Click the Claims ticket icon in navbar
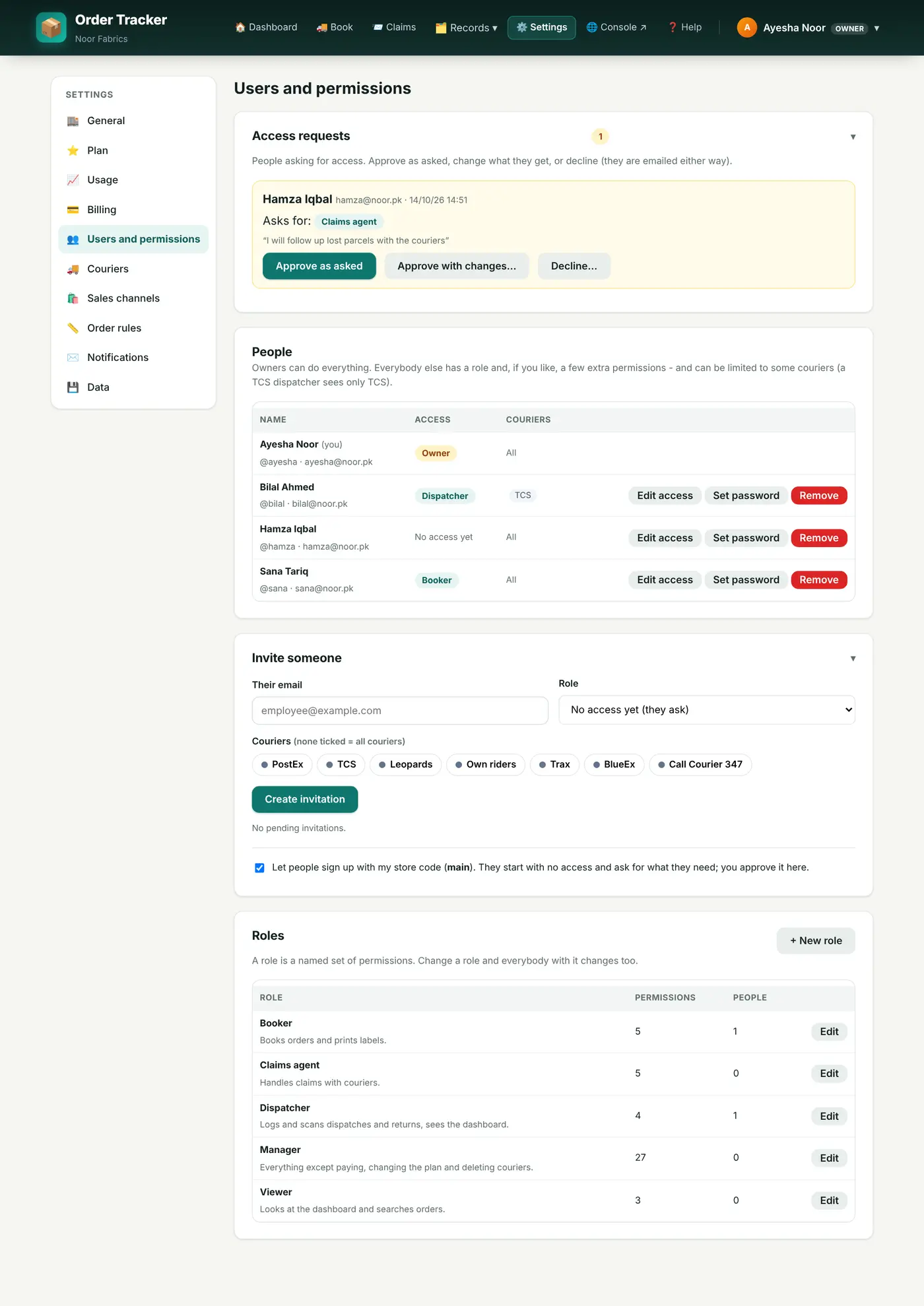Image resolution: width=924 pixels, height=1306 pixels. tap(378, 27)
